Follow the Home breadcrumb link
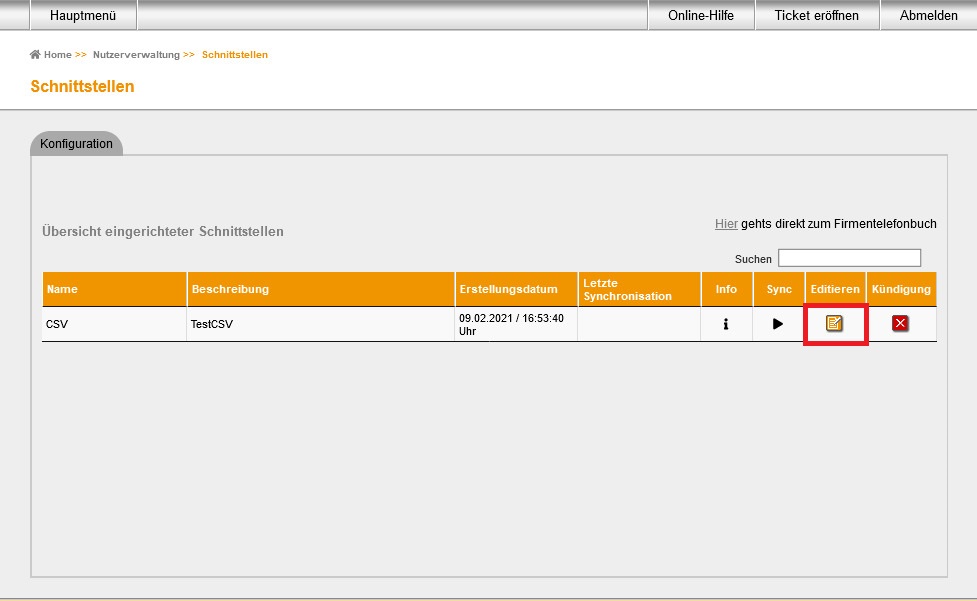 point(58,55)
